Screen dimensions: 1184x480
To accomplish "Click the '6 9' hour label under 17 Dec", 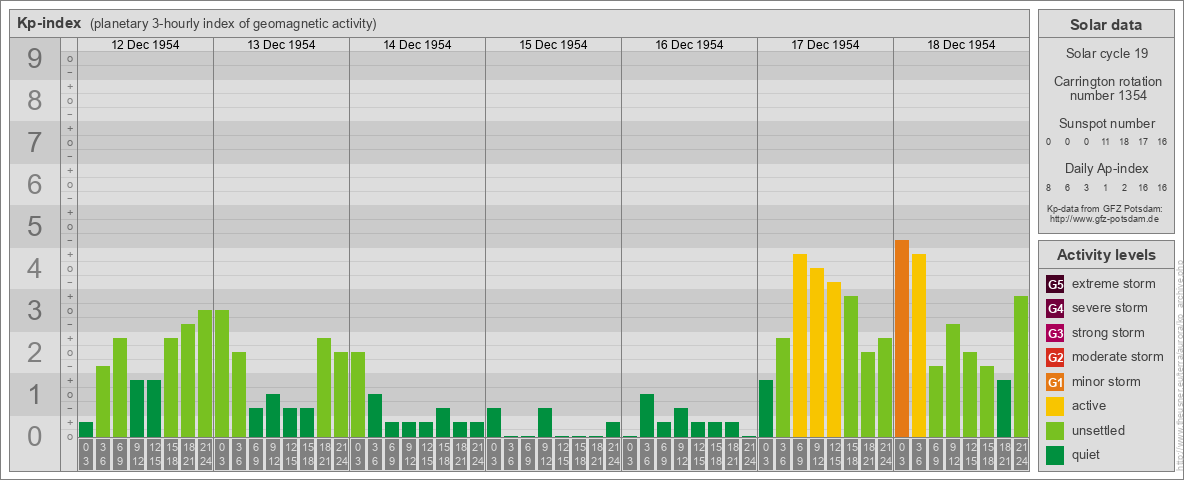I will (800, 454).
